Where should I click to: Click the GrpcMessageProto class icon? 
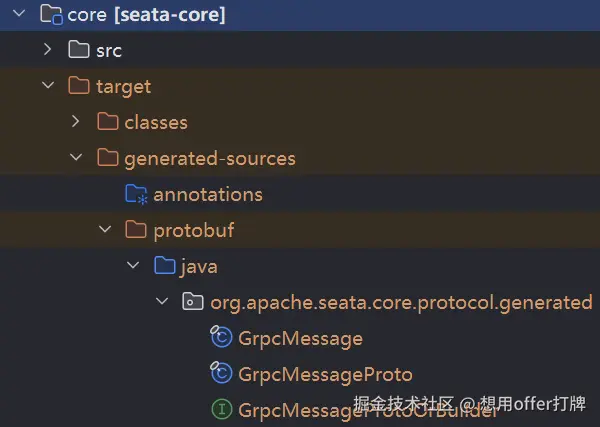click(221, 374)
